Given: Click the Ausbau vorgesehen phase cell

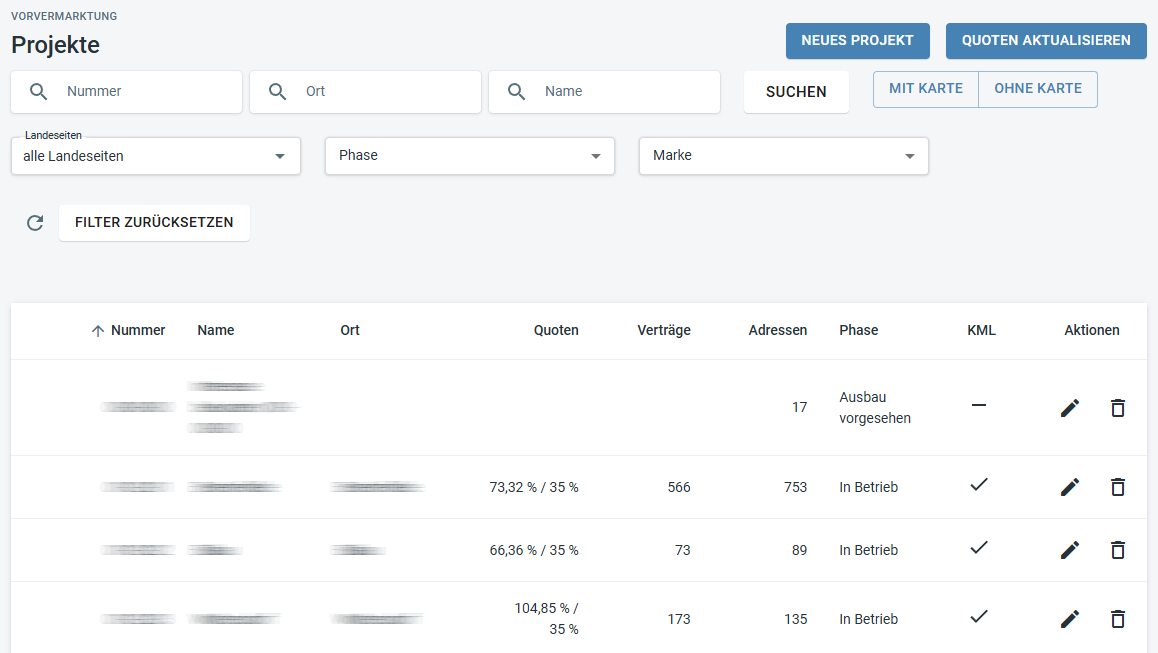Looking at the screenshot, I should [x=875, y=408].
